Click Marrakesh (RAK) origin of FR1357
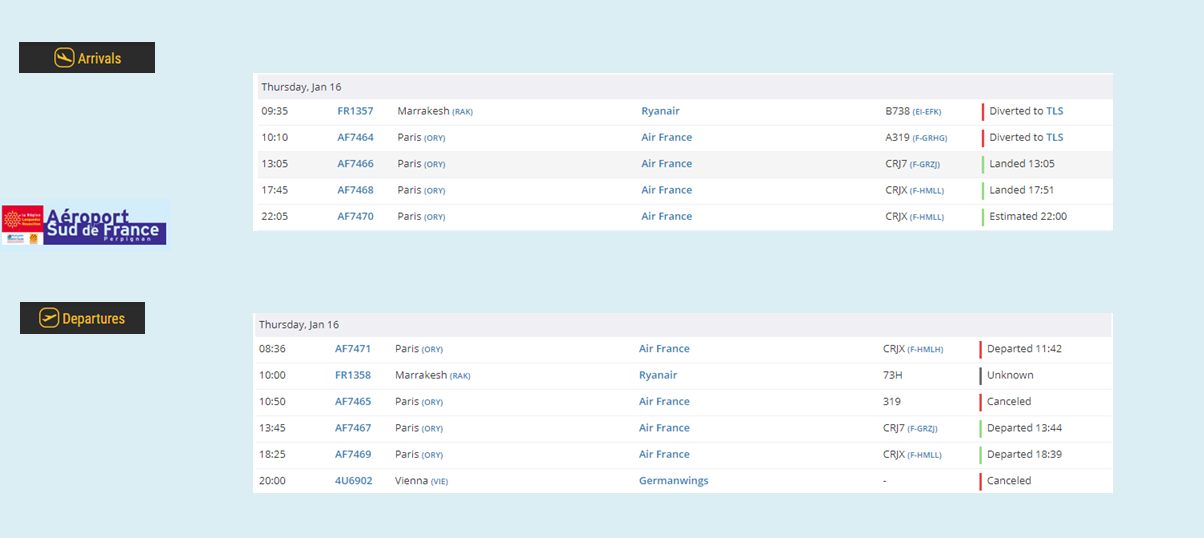 click(x=435, y=111)
